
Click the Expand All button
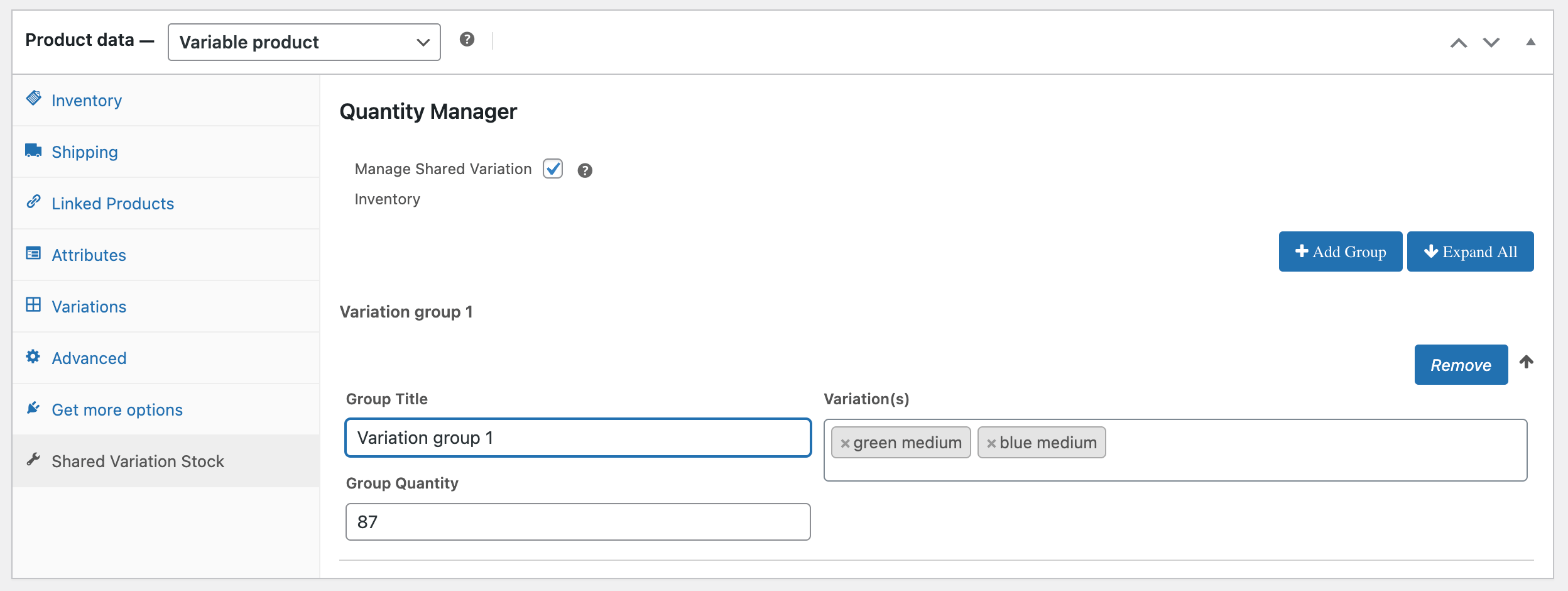coord(1470,251)
